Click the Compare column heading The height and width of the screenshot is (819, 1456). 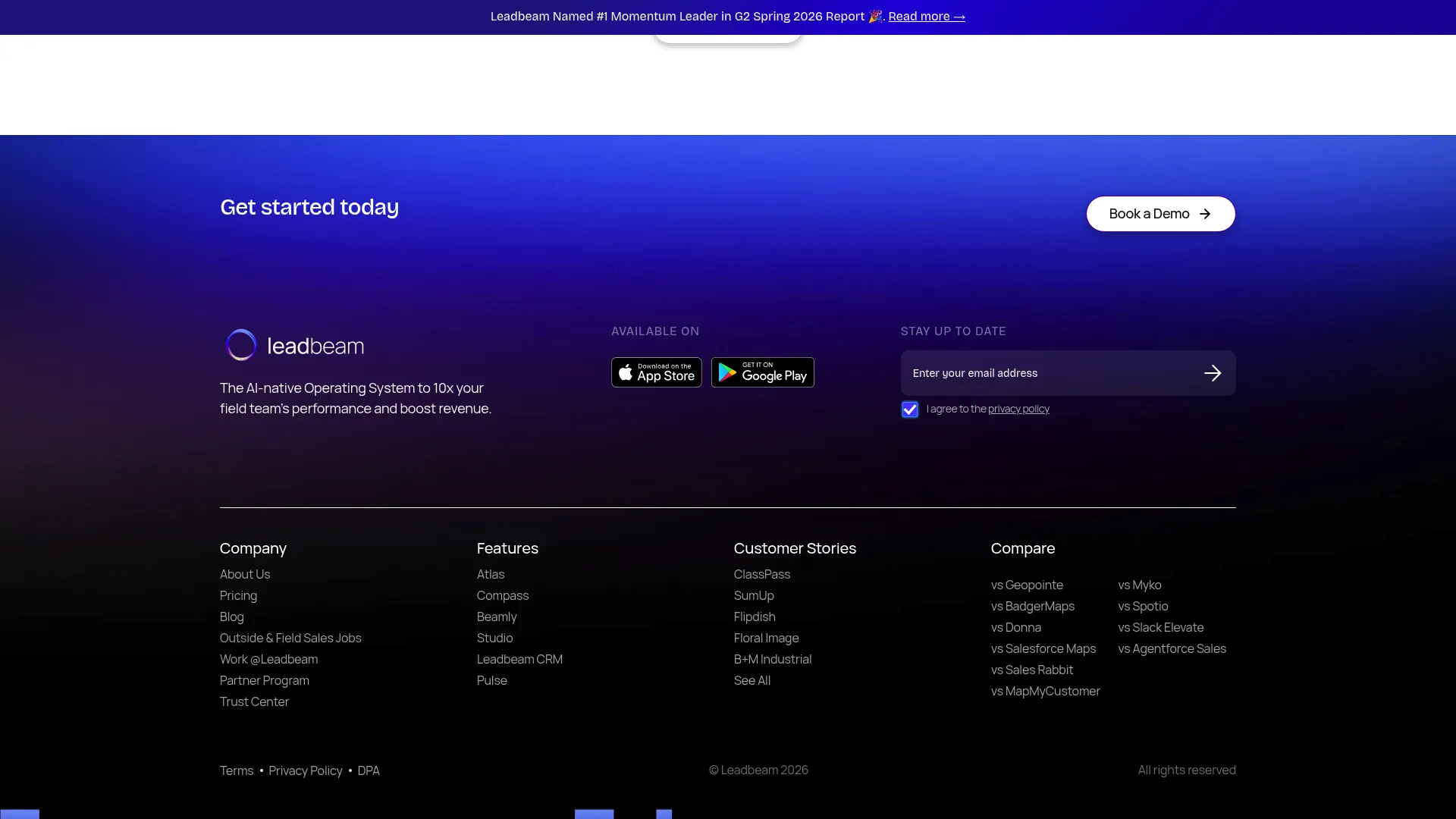1023,548
